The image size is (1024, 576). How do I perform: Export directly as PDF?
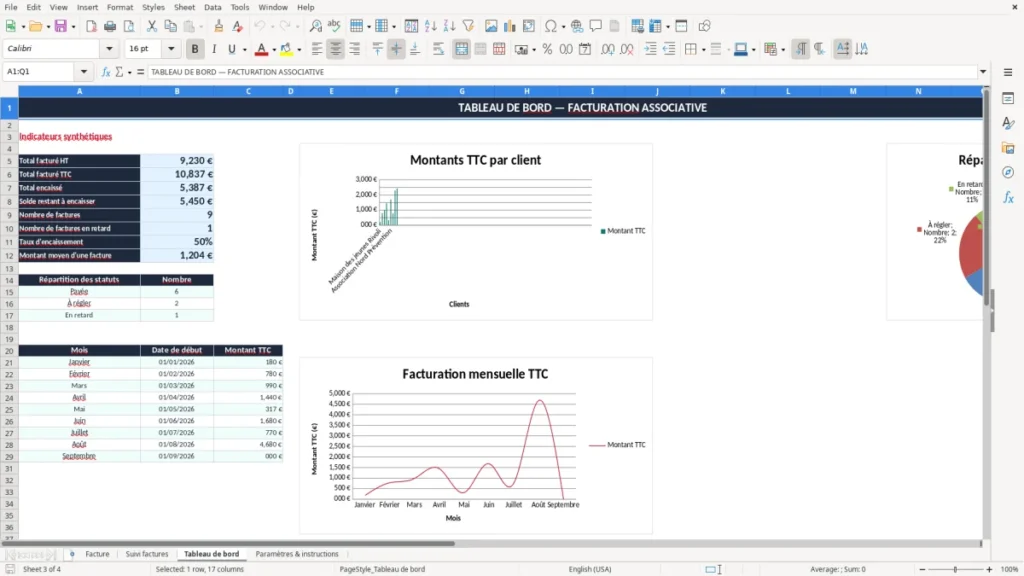[91, 26]
